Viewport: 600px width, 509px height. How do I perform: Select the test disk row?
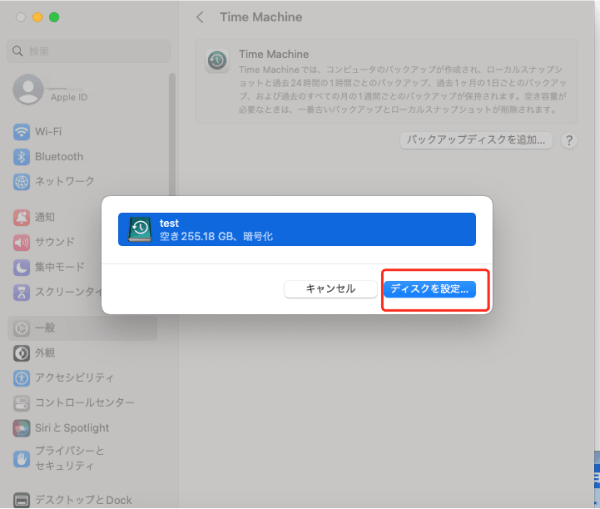(297, 229)
